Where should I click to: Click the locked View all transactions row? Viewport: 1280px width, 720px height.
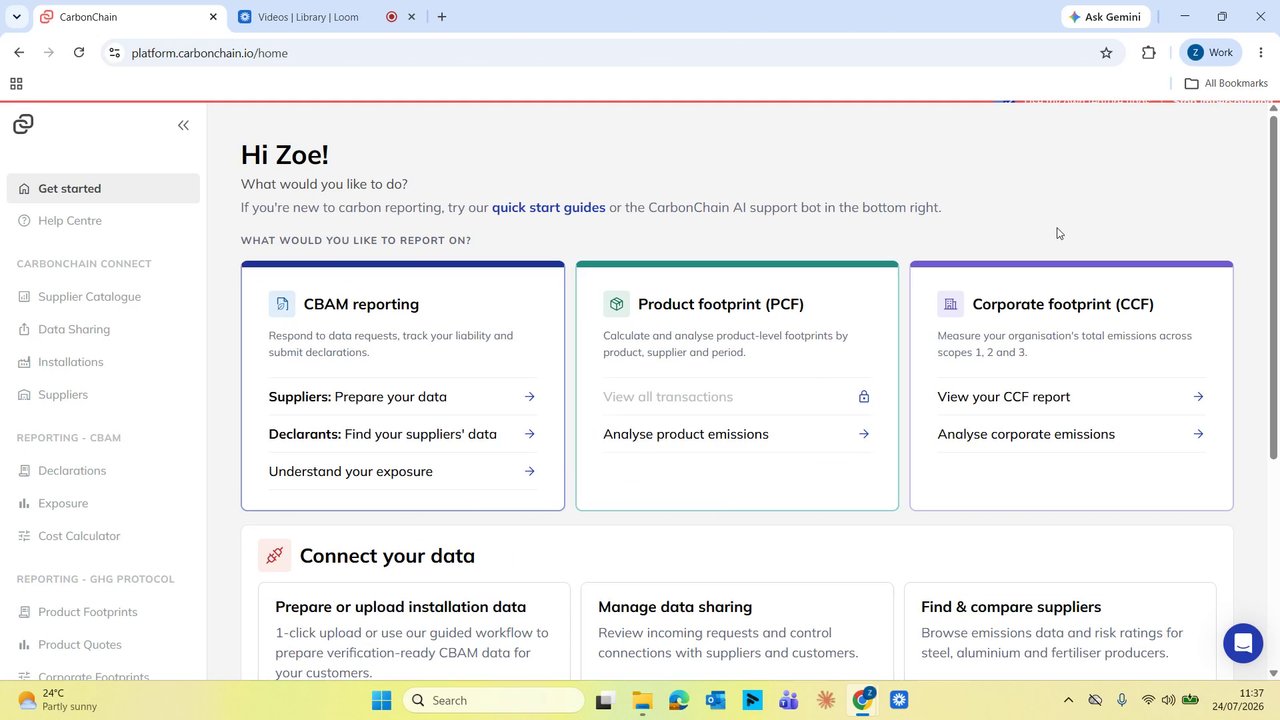coord(737,397)
